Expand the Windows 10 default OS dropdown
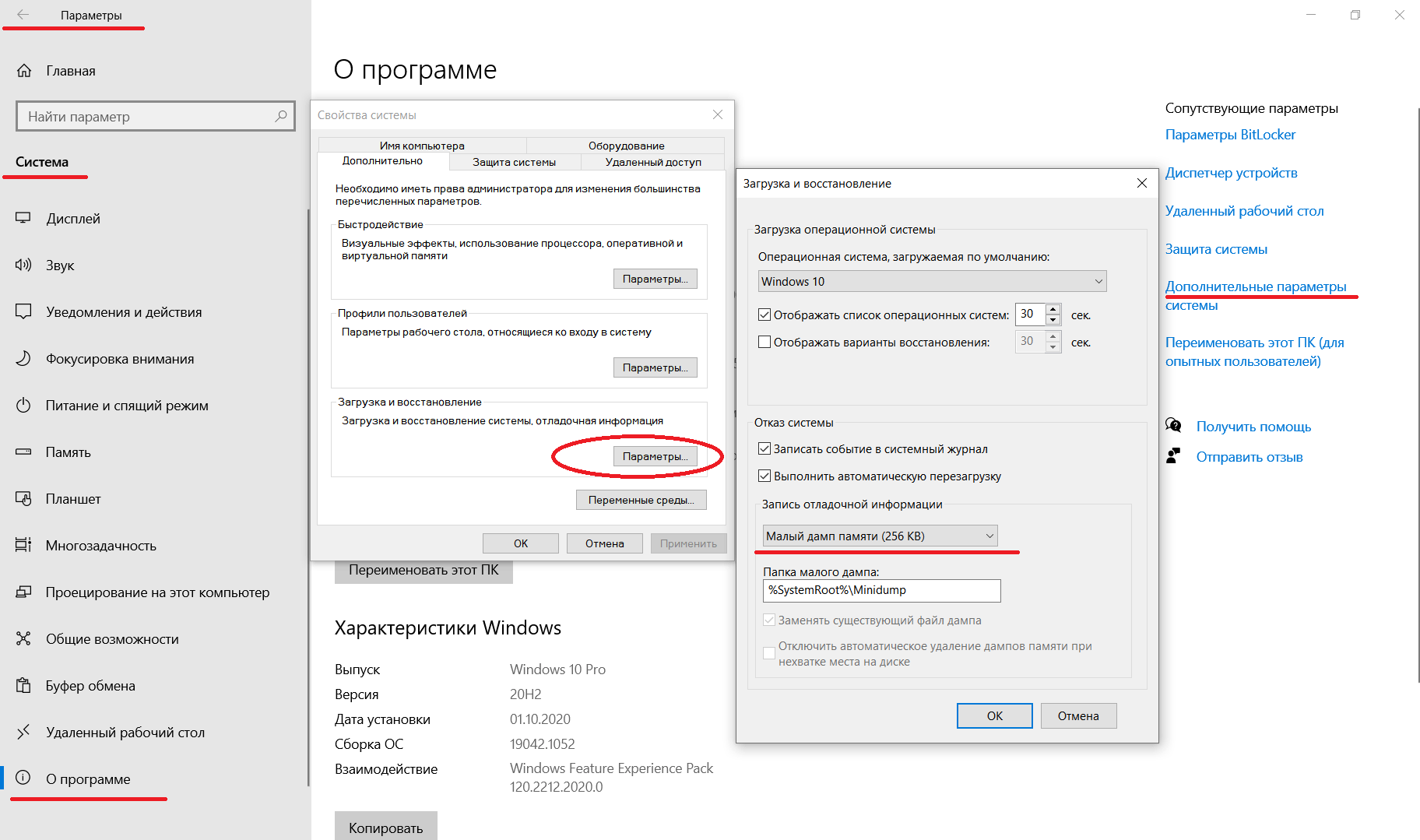The image size is (1420, 840). [932, 281]
